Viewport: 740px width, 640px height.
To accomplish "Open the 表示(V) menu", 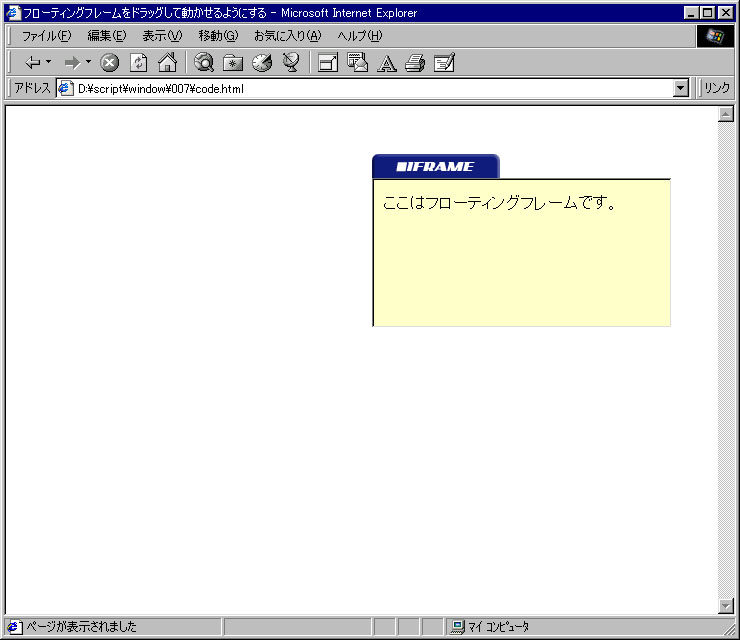I will [x=162, y=35].
